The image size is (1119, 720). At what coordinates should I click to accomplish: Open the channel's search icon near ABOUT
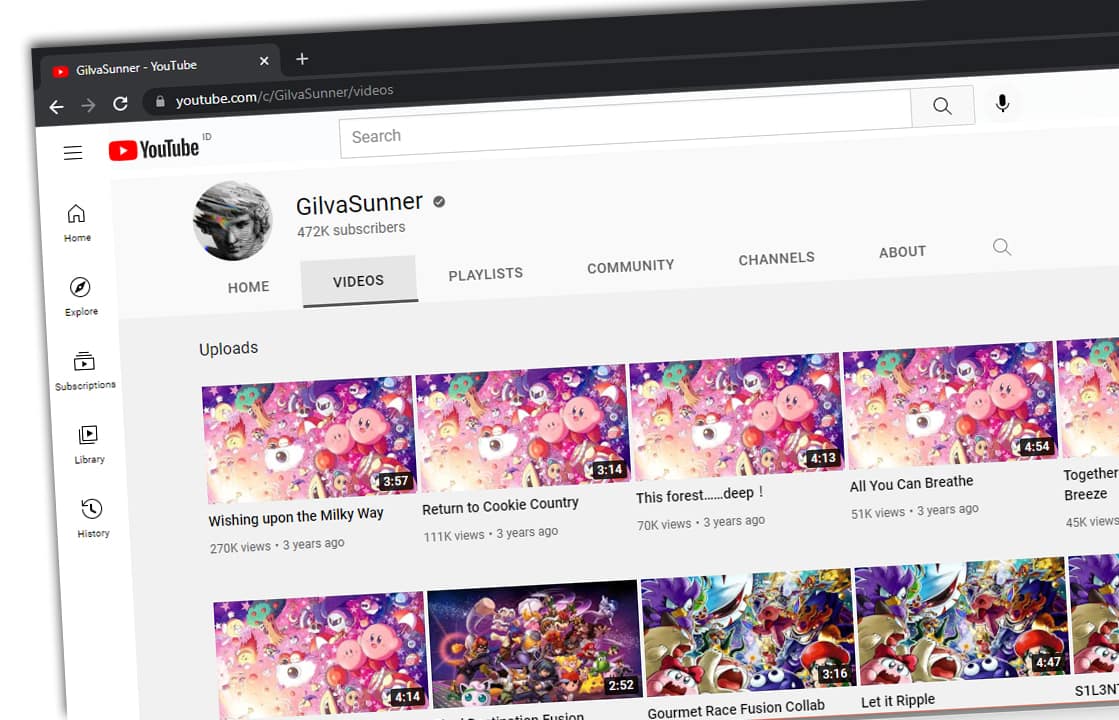coord(1002,247)
